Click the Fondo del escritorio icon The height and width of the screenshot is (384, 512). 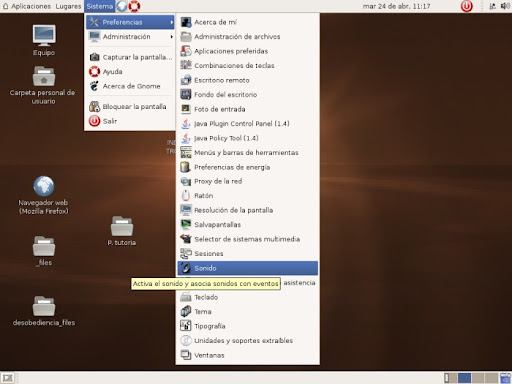click(186, 94)
